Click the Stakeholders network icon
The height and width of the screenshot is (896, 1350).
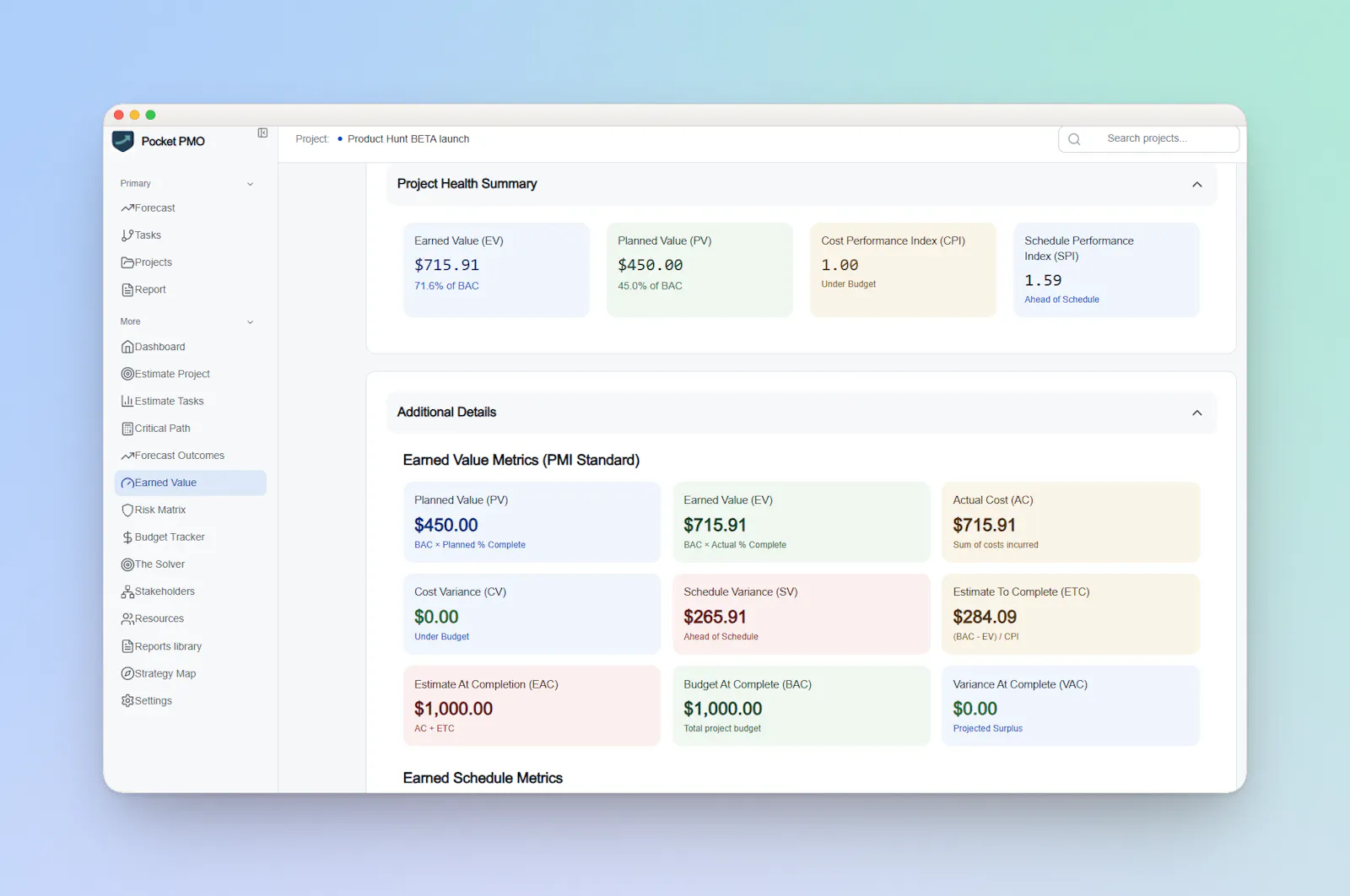pos(127,592)
